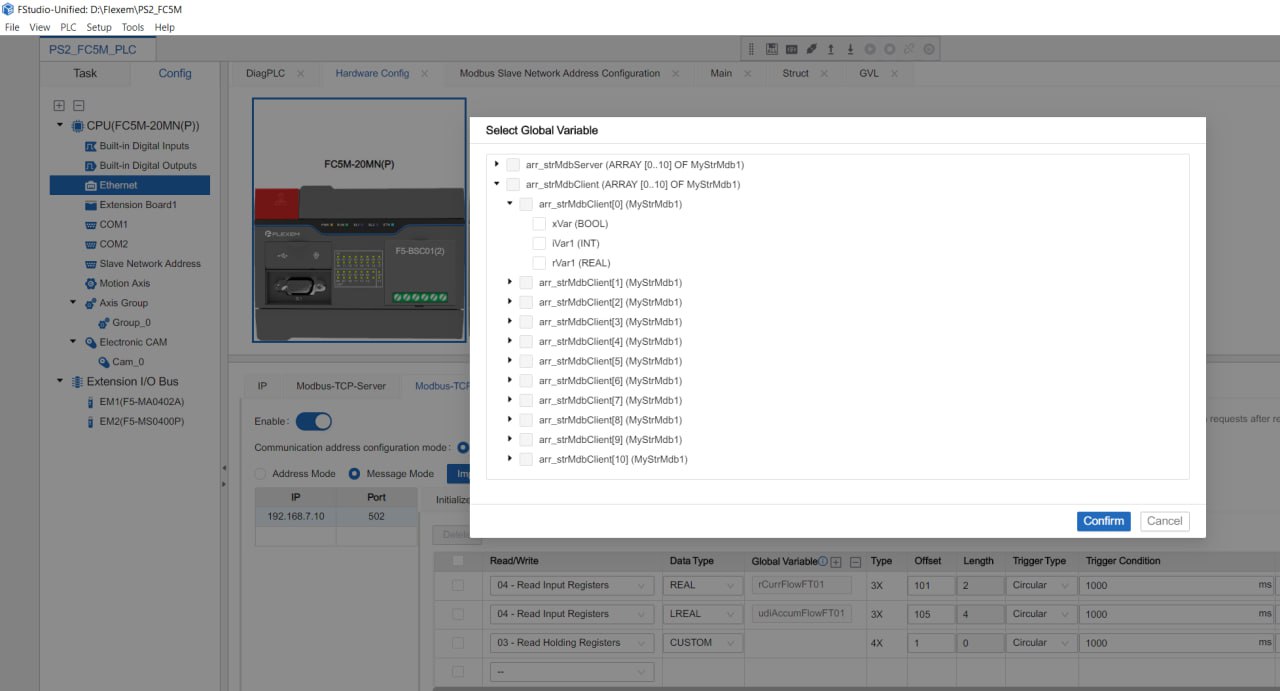This screenshot has height=691, width=1280.
Task: Check the arr_strMdbClient[0] checkbox
Action: (526, 204)
